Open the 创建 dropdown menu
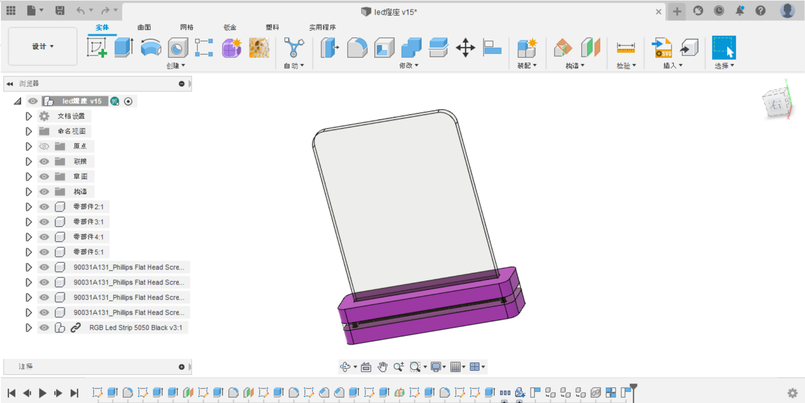Image resolution: width=805 pixels, height=403 pixels. coord(176,66)
